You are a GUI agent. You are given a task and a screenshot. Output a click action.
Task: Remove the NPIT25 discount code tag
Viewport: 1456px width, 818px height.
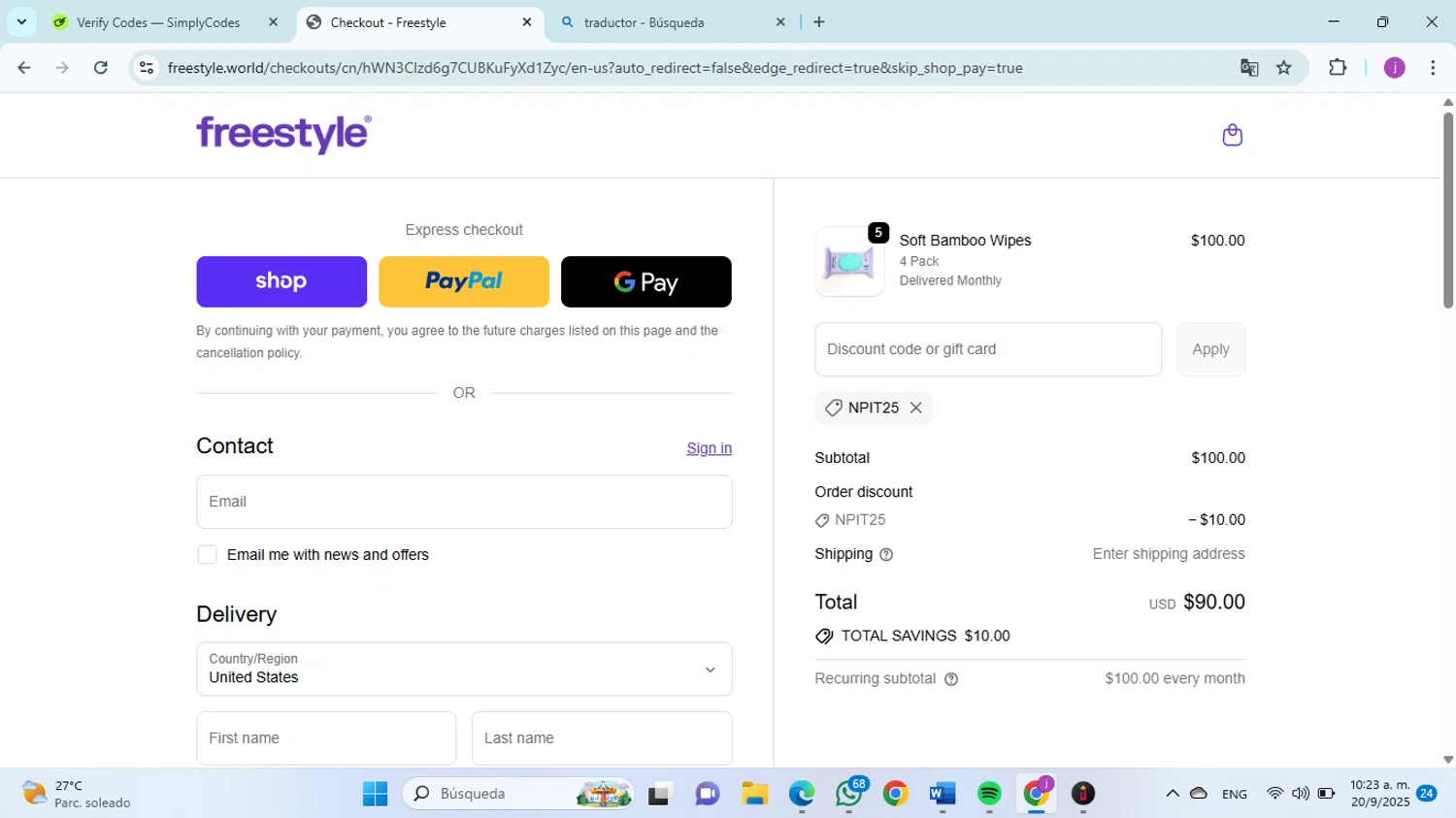pos(915,408)
